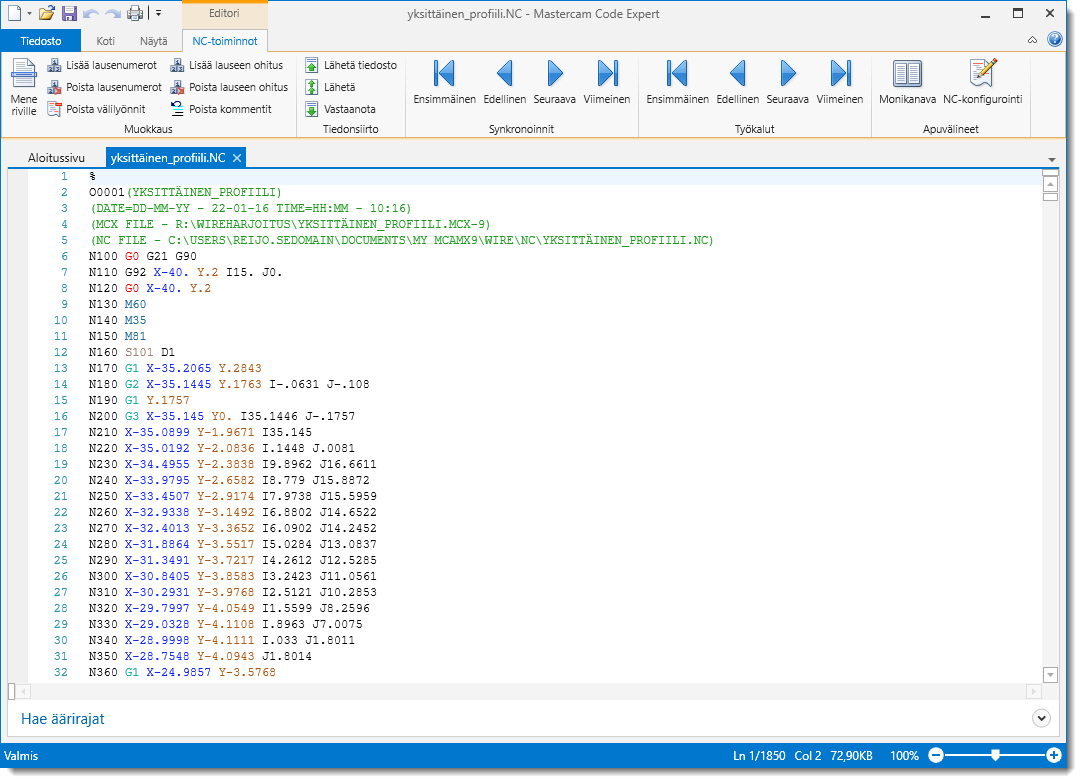Screen dimensions: 1082x783
Task: Open NC-konfigurointi settings
Action: [x=983, y=82]
